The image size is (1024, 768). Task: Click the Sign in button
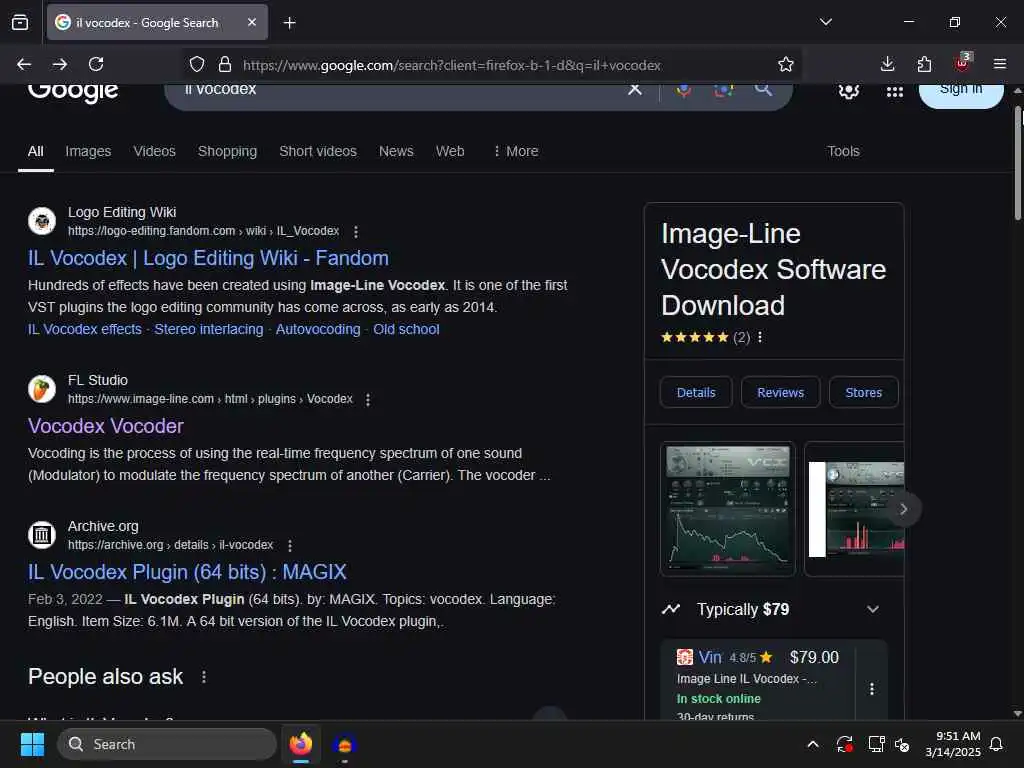961,93
